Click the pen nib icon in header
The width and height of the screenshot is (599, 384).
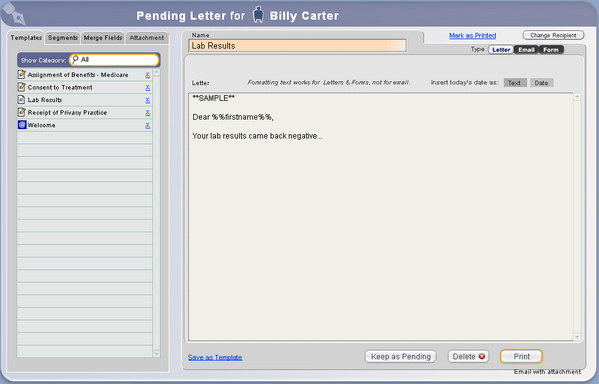tap(14, 13)
